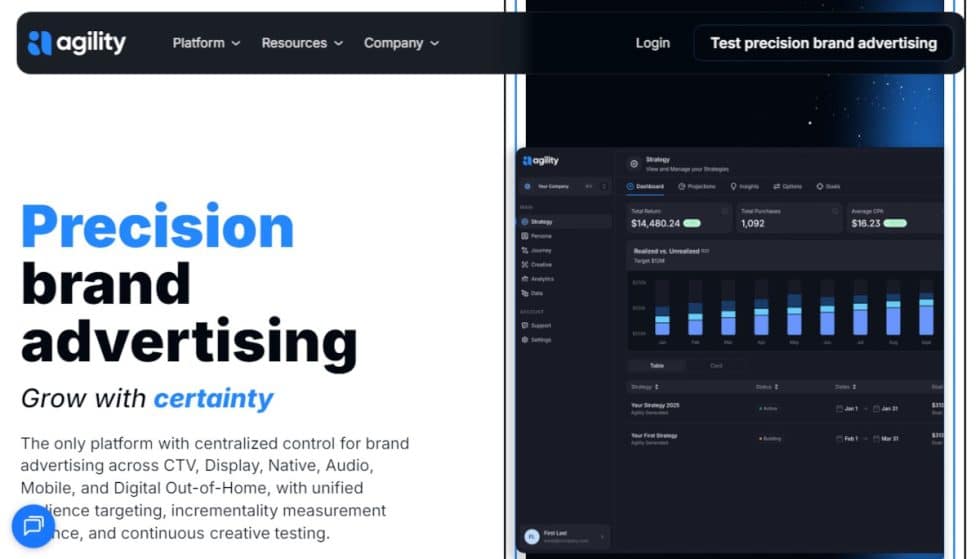Click the Persona icon in dashboard sidebar

[525, 236]
